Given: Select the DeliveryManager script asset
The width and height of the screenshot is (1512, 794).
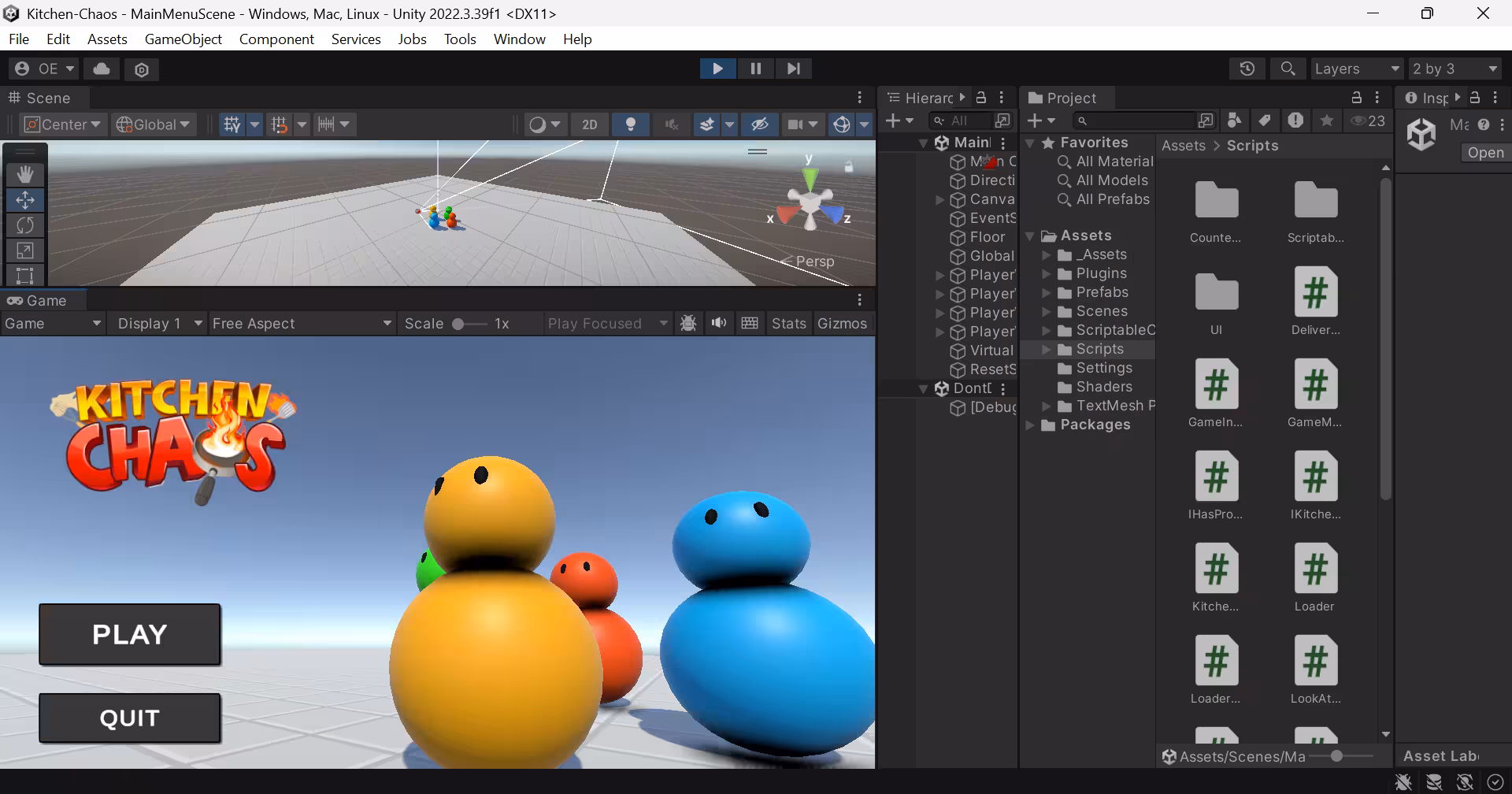Looking at the screenshot, I should point(1315,301).
